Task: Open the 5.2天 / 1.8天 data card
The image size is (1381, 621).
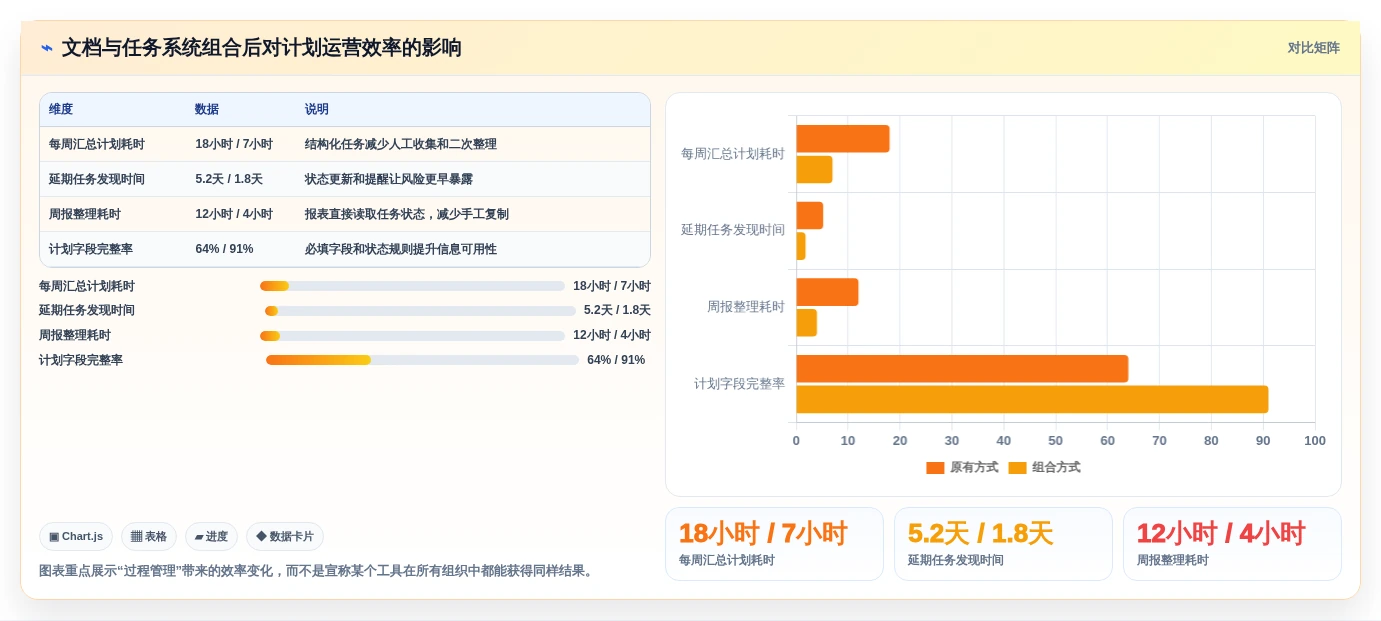Action: 1003,544
